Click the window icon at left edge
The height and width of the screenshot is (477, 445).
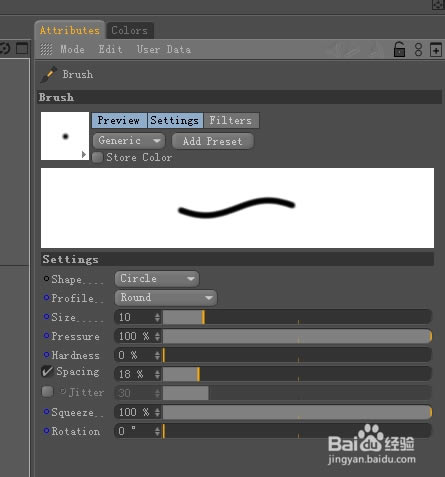pyautogui.click(x=22, y=48)
